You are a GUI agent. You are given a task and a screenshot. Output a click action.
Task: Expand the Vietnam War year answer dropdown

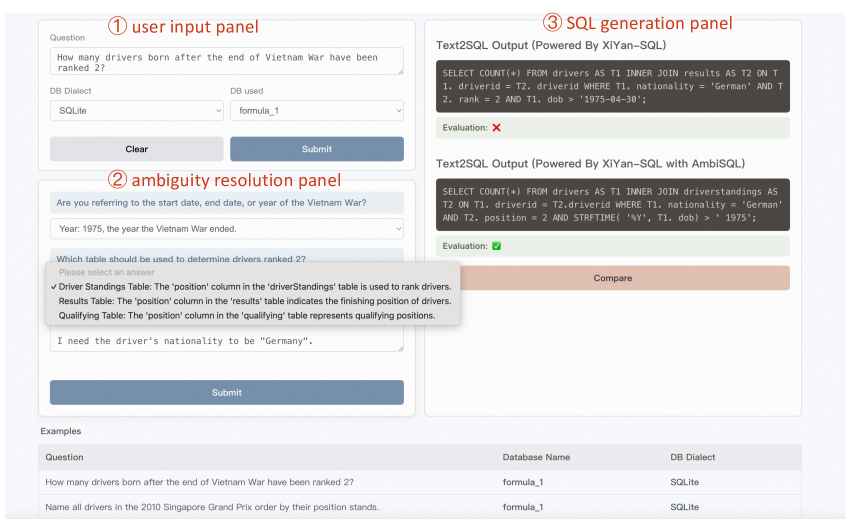pos(226,229)
